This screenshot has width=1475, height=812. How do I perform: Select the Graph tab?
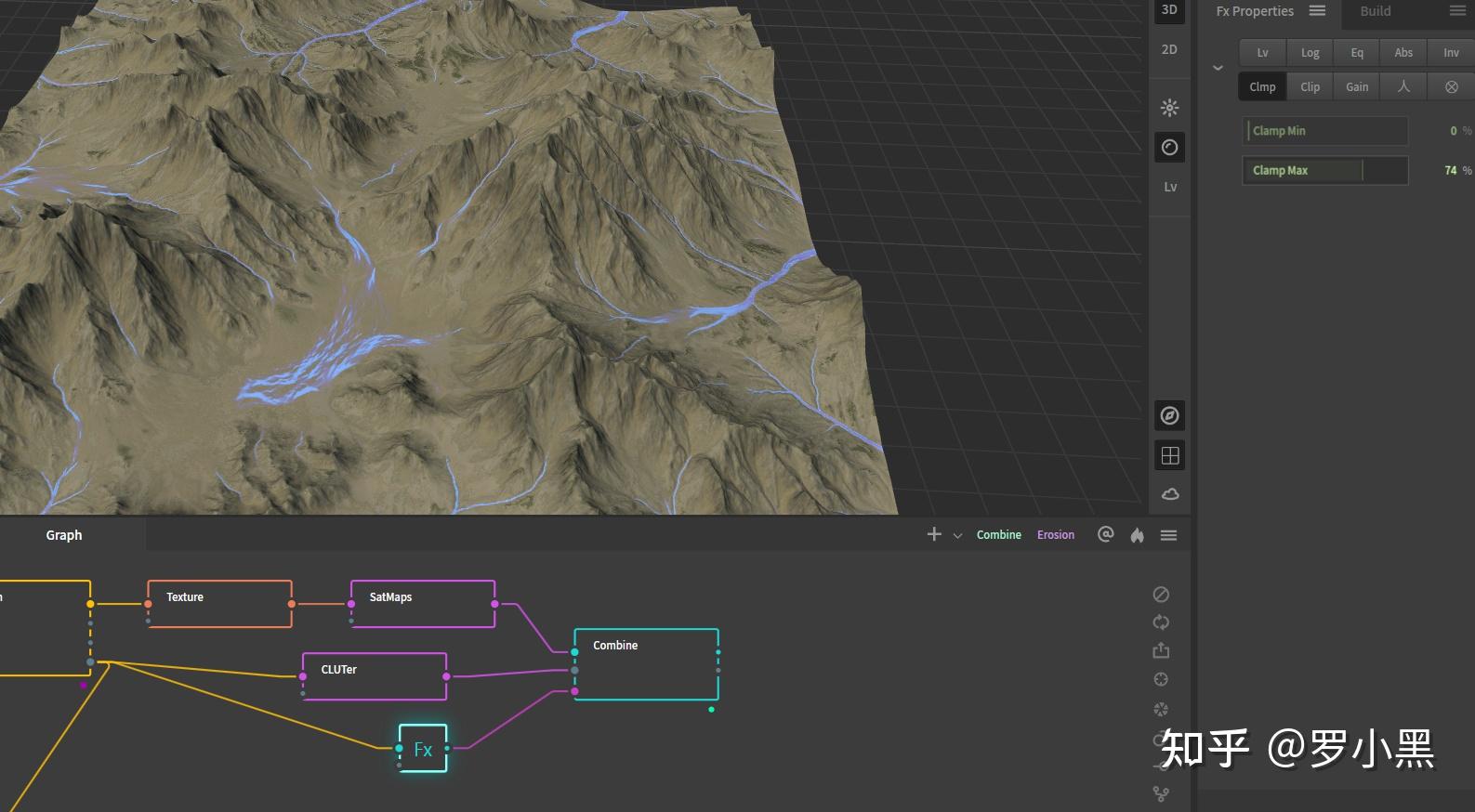[64, 535]
